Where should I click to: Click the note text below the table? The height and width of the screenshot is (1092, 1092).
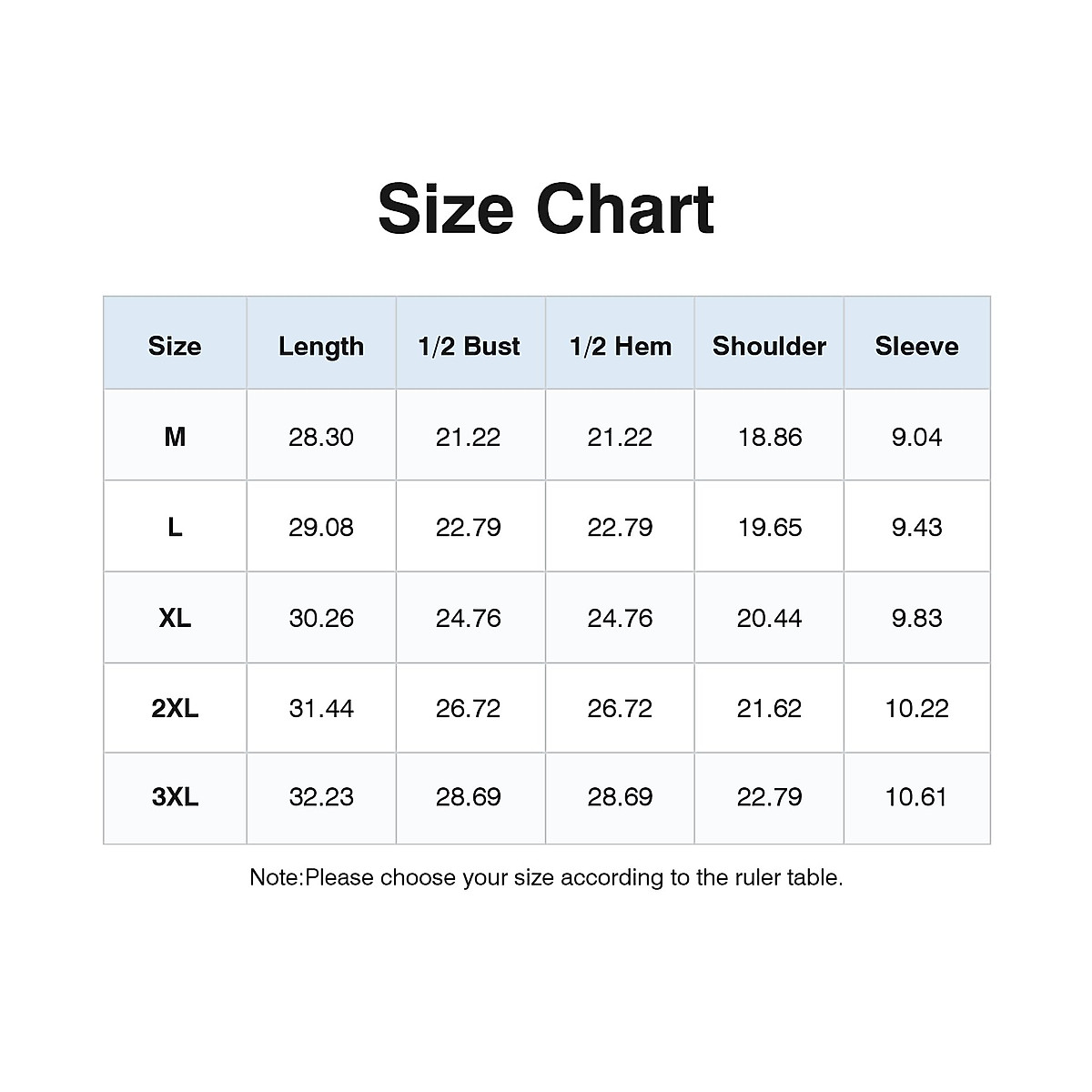(x=546, y=877)
